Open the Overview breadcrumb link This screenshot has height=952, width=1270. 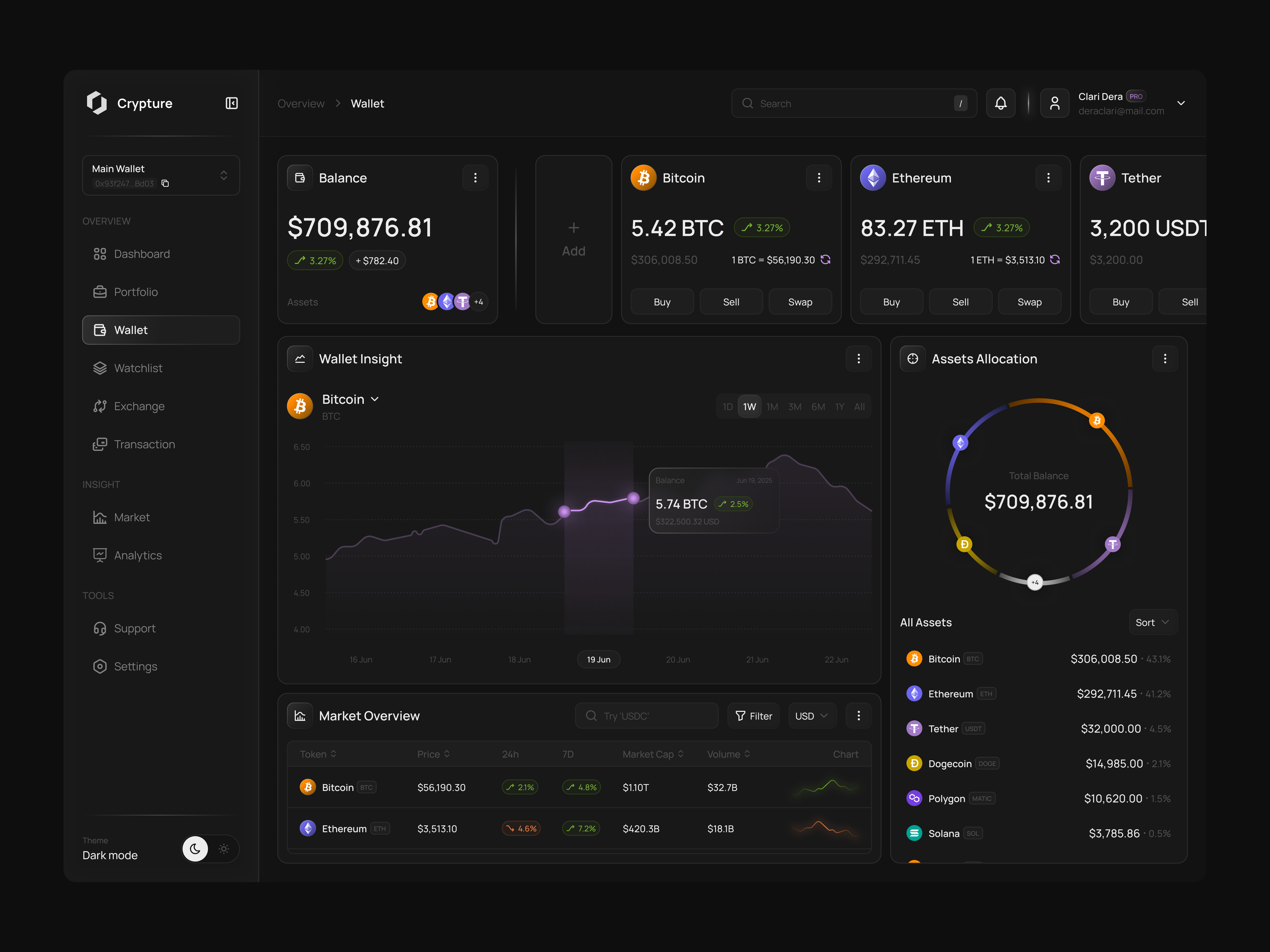pos(301,103)
